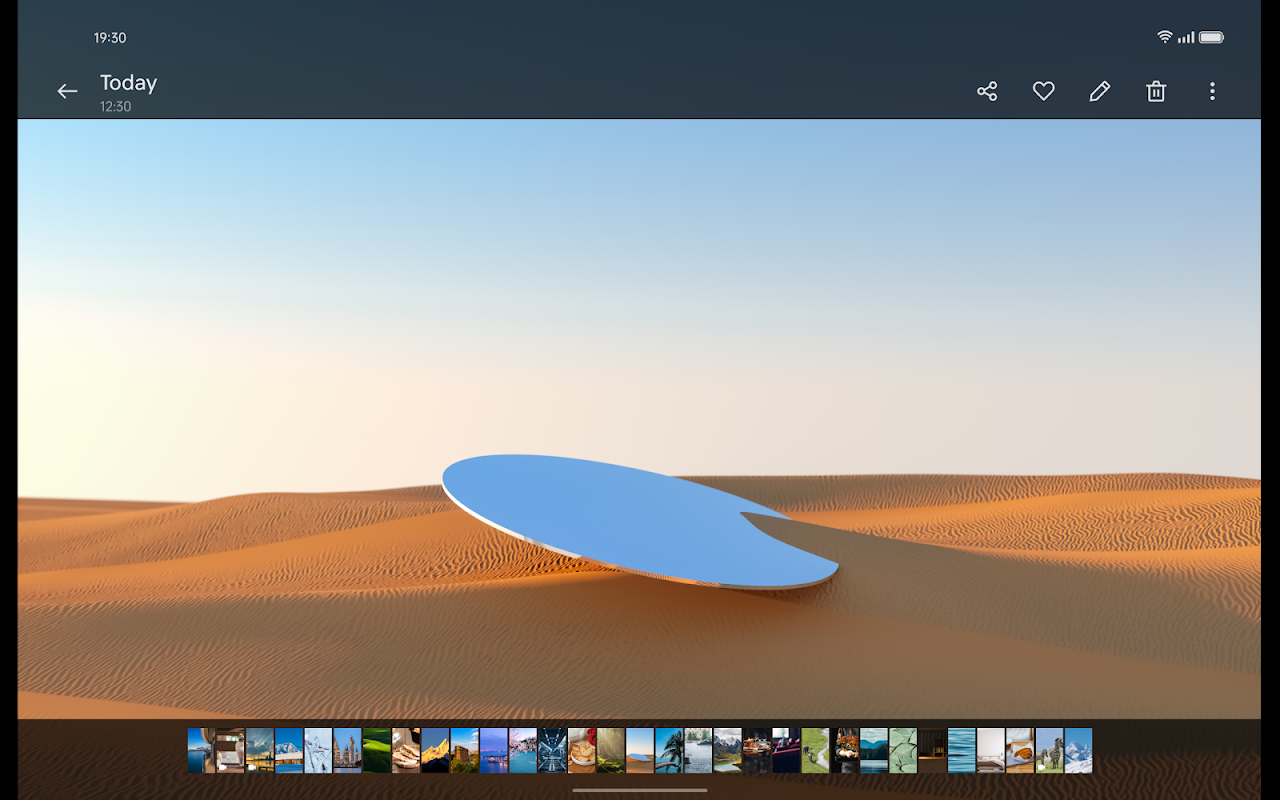1280x800 pixels.
Task: Click the cellular signal bars
Action: [x=1185, y=37]
